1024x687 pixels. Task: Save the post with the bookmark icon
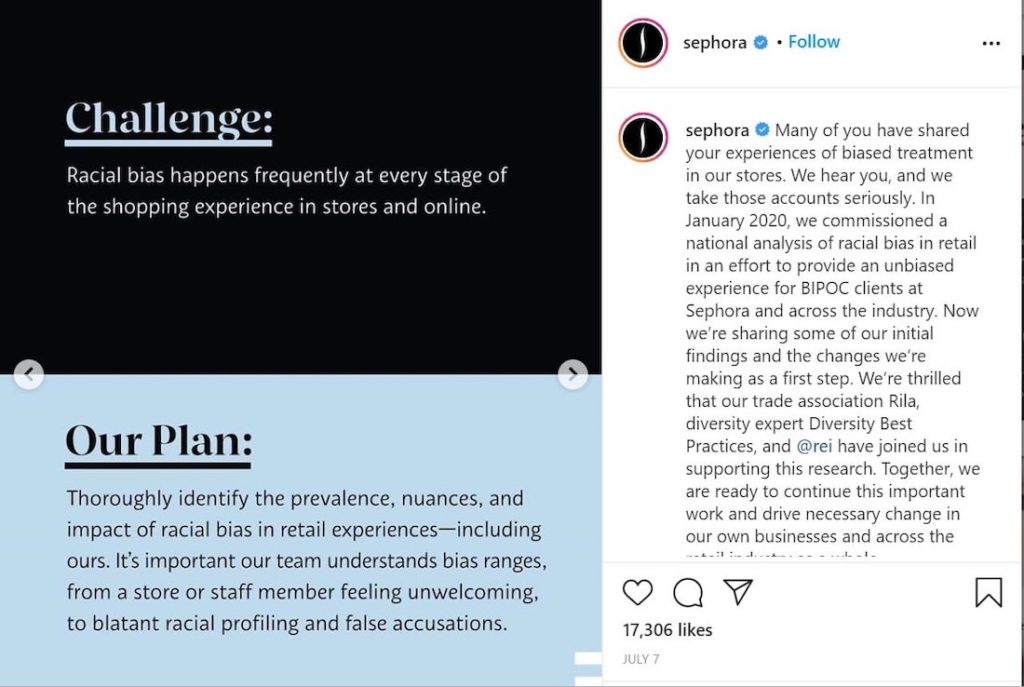pos(988,593)
